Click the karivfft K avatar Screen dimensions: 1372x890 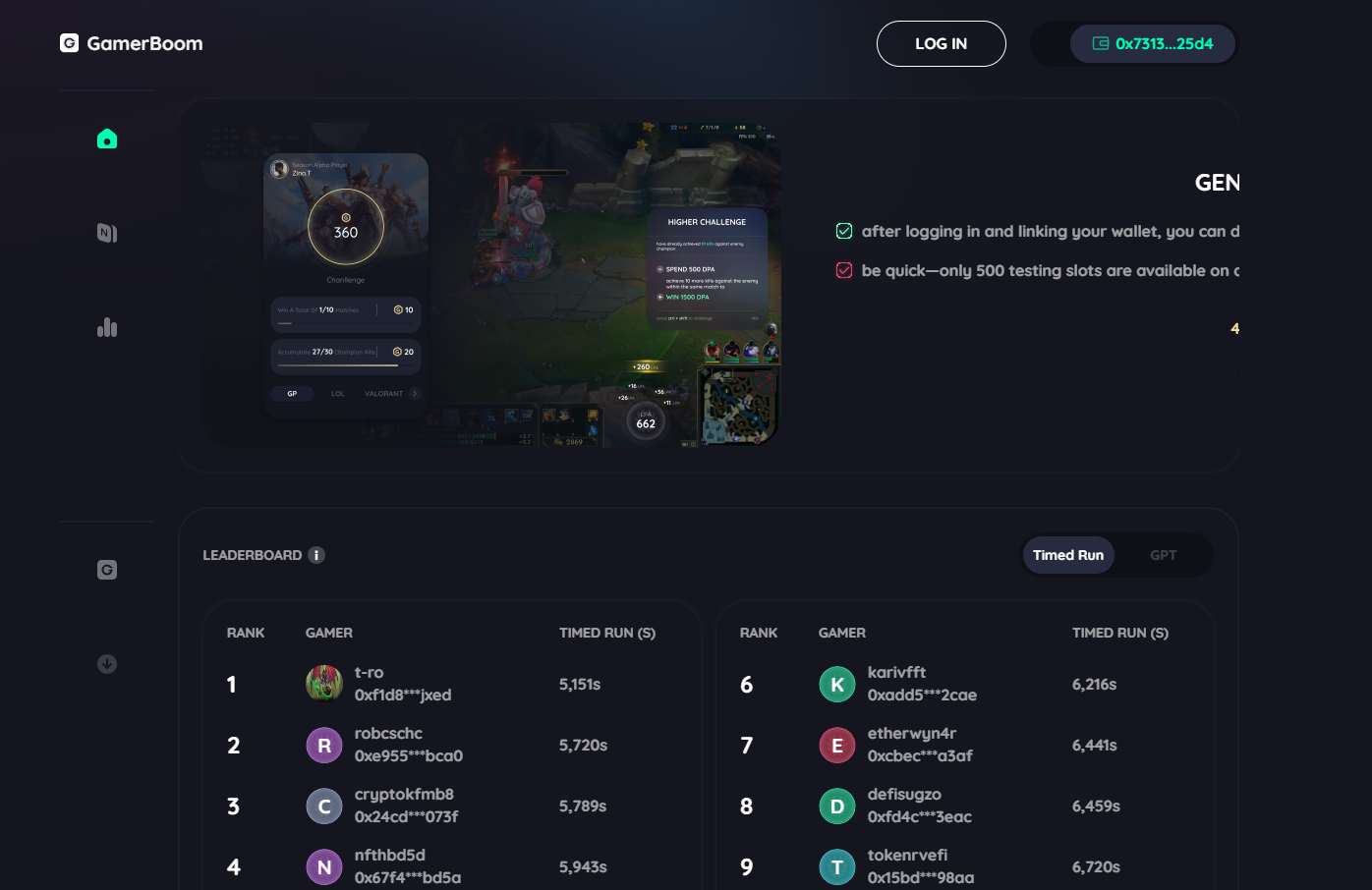[837, 684]
